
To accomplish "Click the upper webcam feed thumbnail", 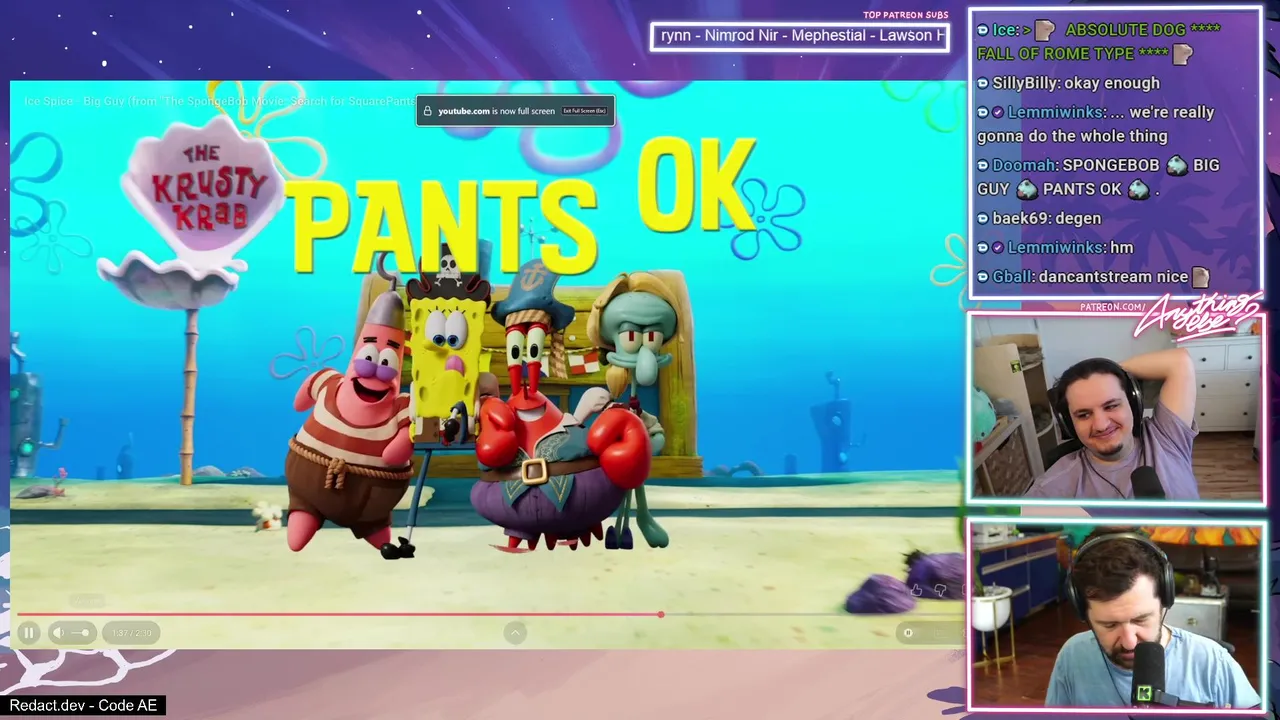I will pos(1116,407).
